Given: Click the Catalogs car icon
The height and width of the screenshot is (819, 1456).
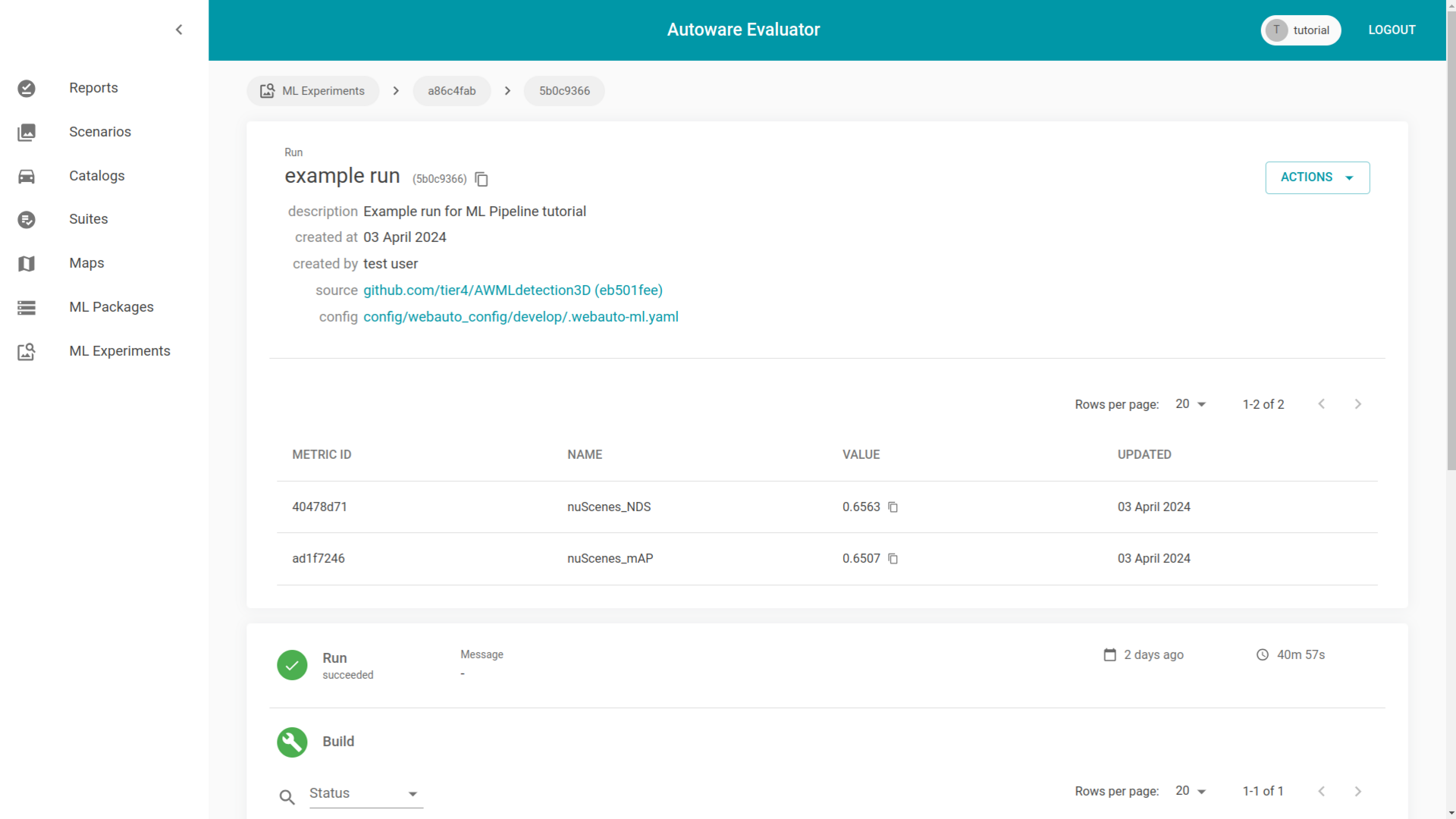Looking at the screenshot, I should point(27,176).
